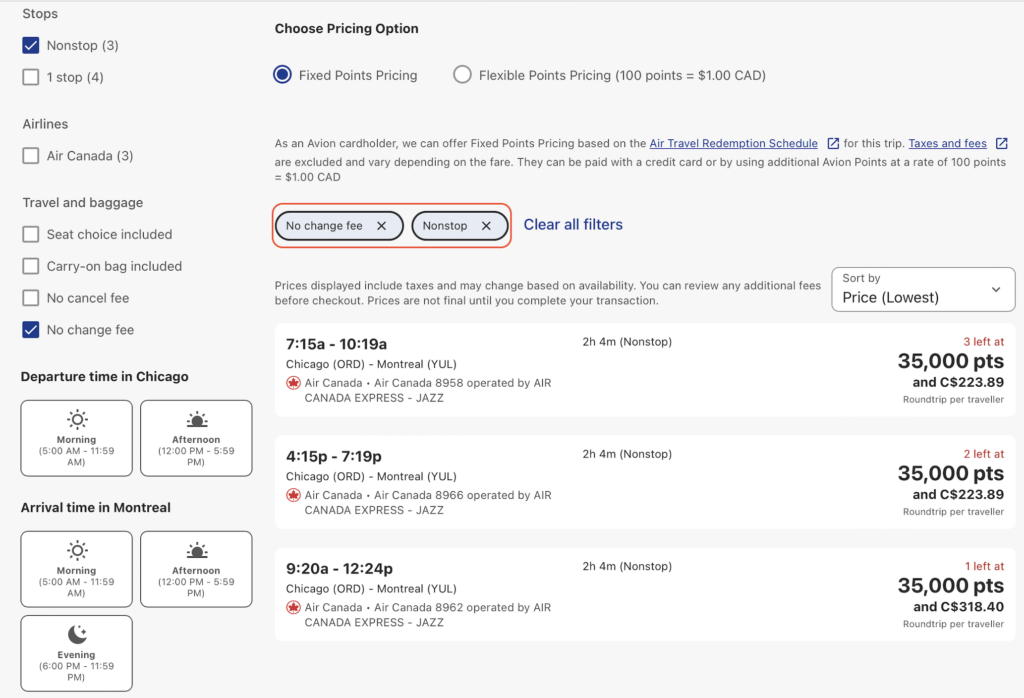
Task: Open the Sort by Price dropdown
Action: tap(921, 289)
